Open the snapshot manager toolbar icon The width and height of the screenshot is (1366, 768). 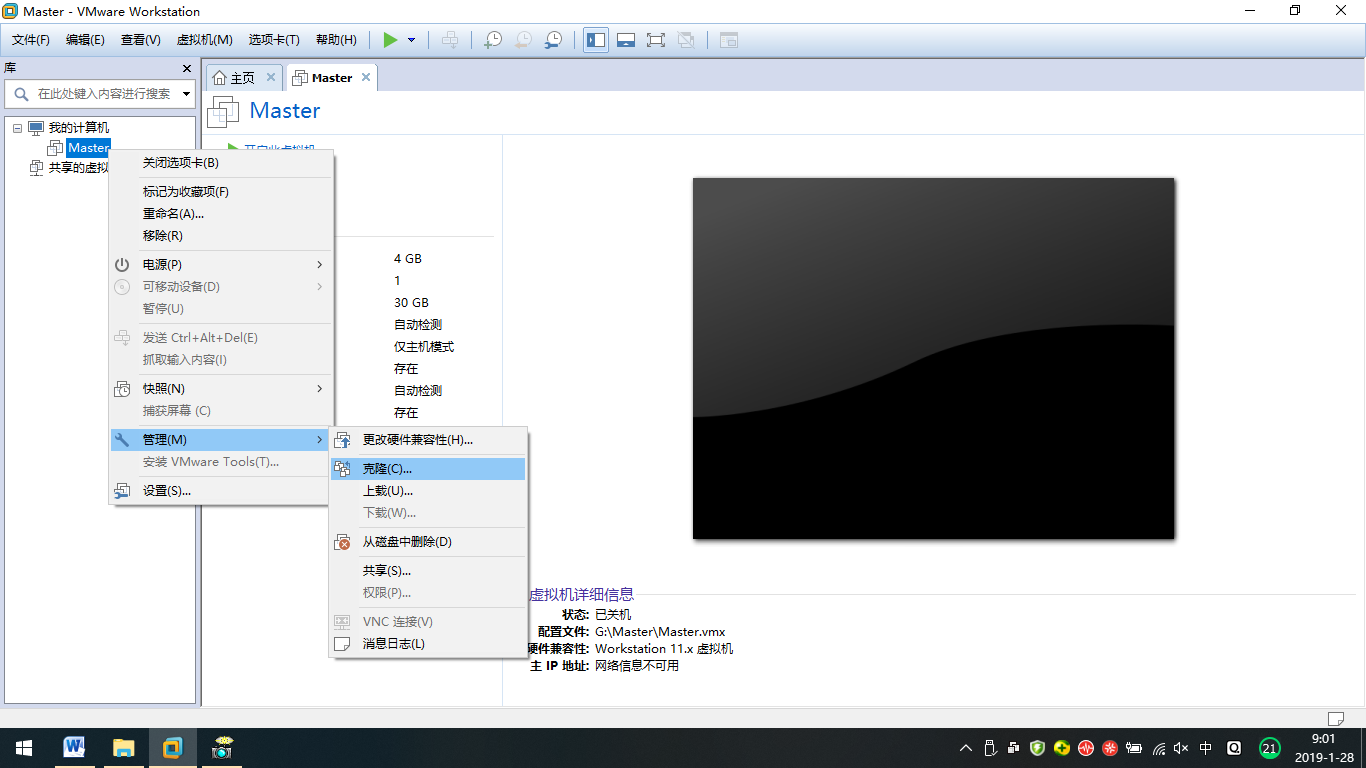click(553, 40)
